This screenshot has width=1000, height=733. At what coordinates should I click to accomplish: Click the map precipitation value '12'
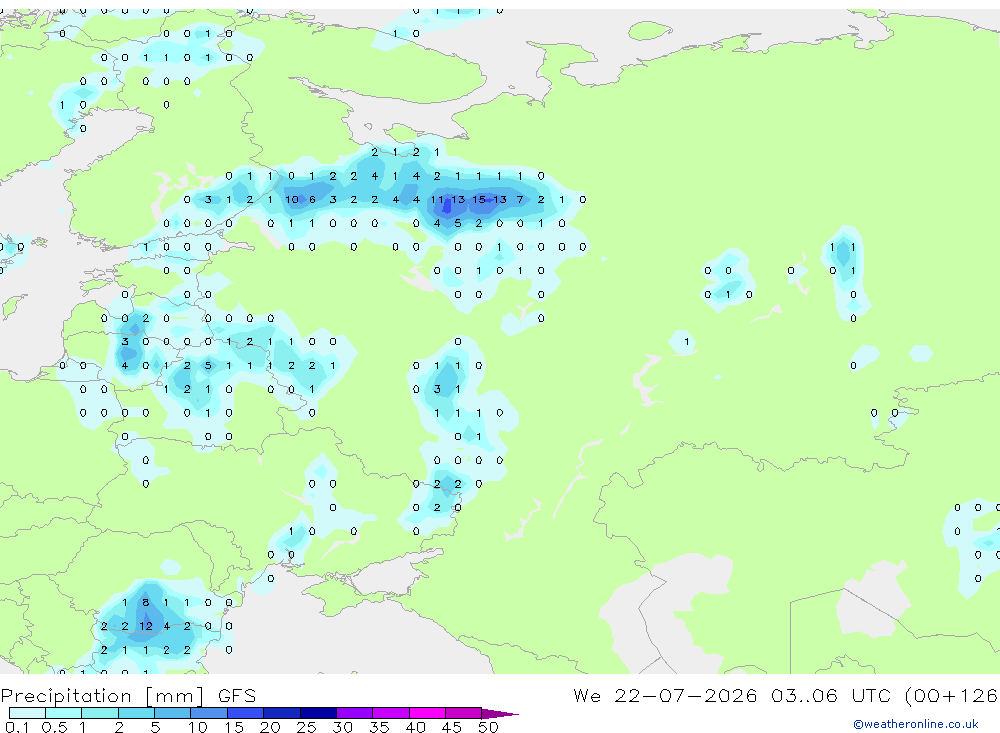[x=145, y=626]
